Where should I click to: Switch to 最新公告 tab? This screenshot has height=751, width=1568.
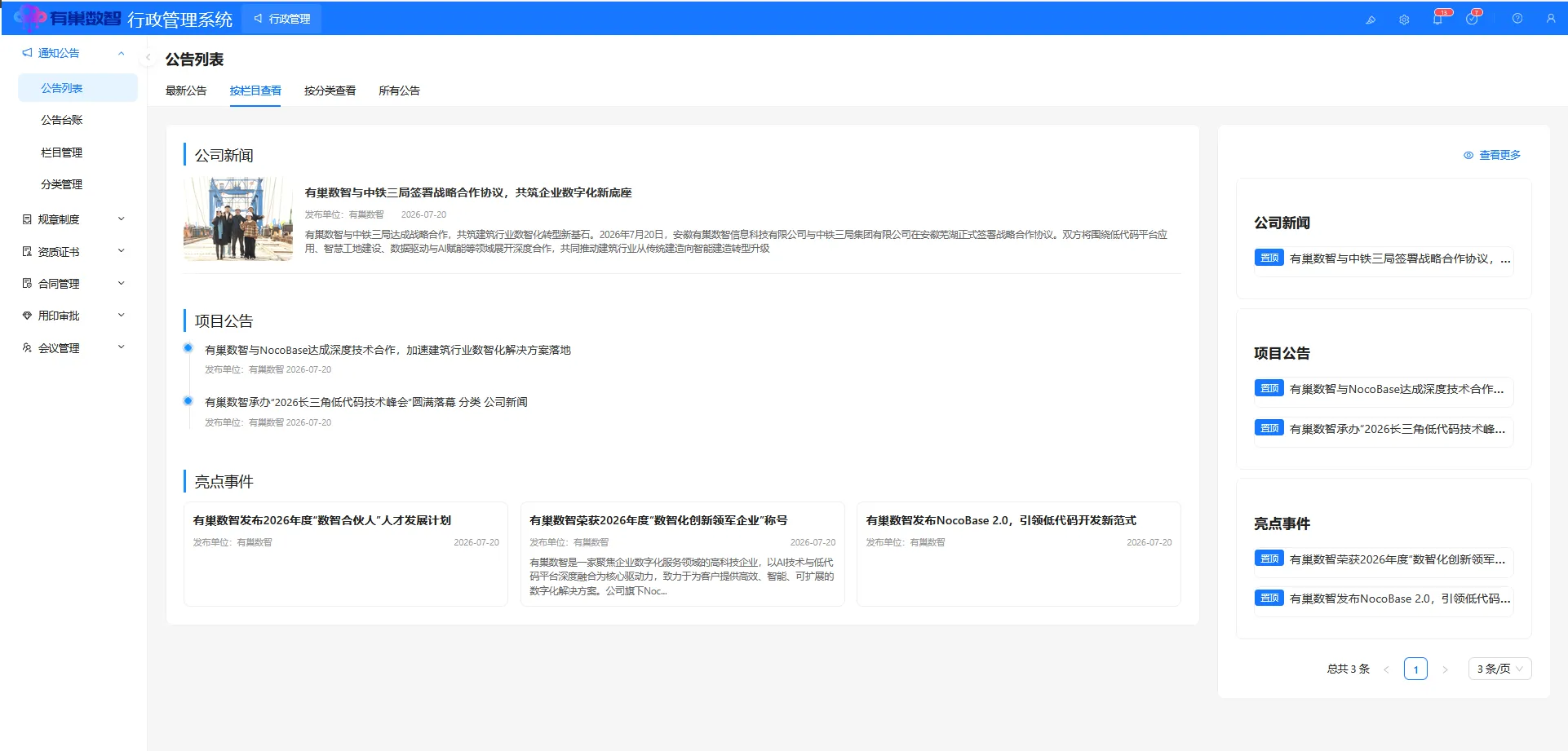186,91
